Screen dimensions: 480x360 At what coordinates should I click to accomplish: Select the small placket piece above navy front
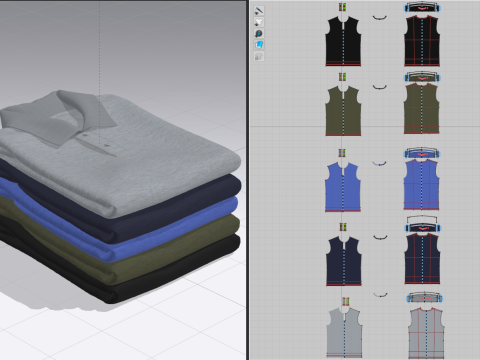click(343, 227)
